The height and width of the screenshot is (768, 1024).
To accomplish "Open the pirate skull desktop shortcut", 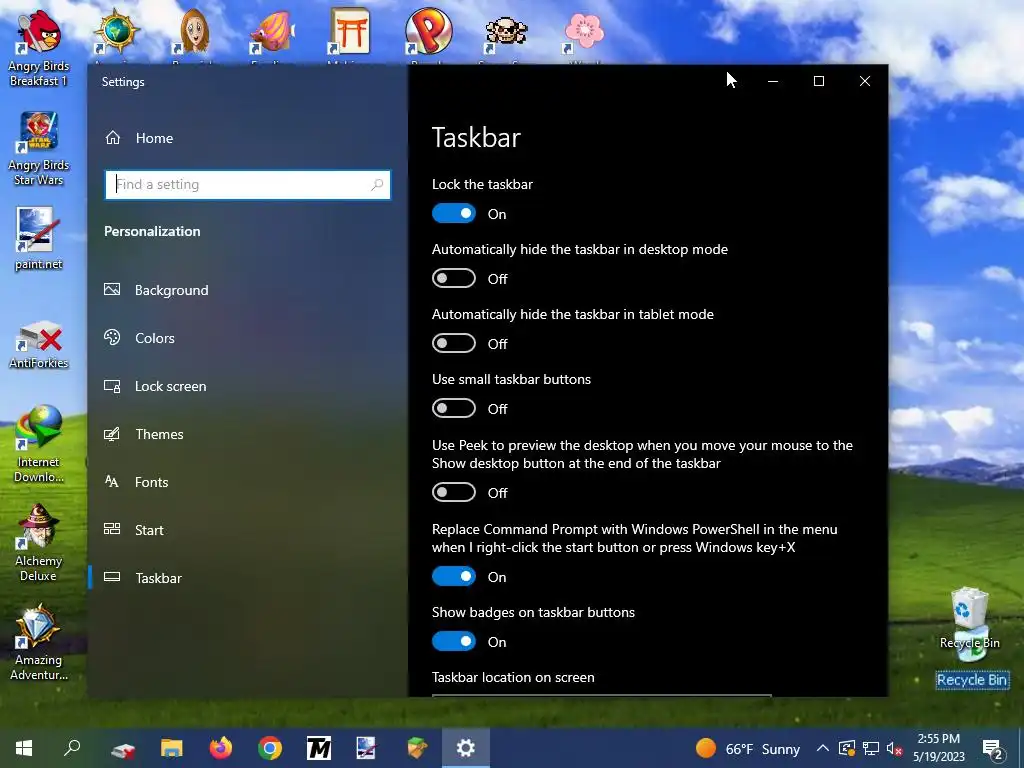I will tap(506, 33).
